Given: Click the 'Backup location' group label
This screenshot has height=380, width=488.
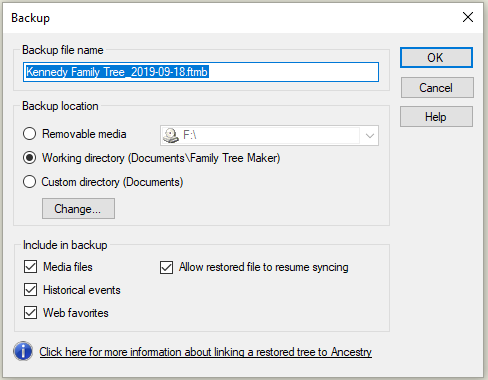Looking at the screenshot, I should [x=60, y=106].
